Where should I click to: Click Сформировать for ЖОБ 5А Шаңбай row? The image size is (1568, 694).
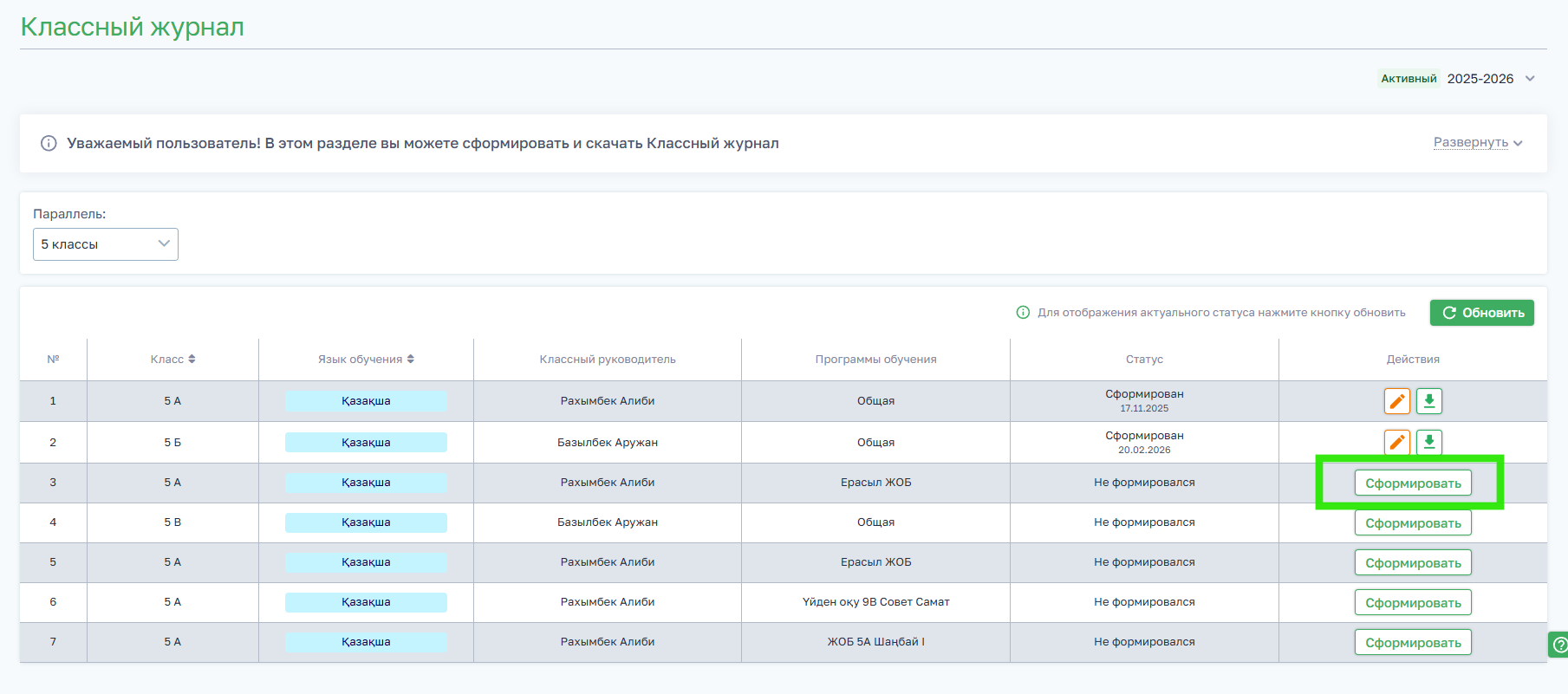tap(1413, 643)
